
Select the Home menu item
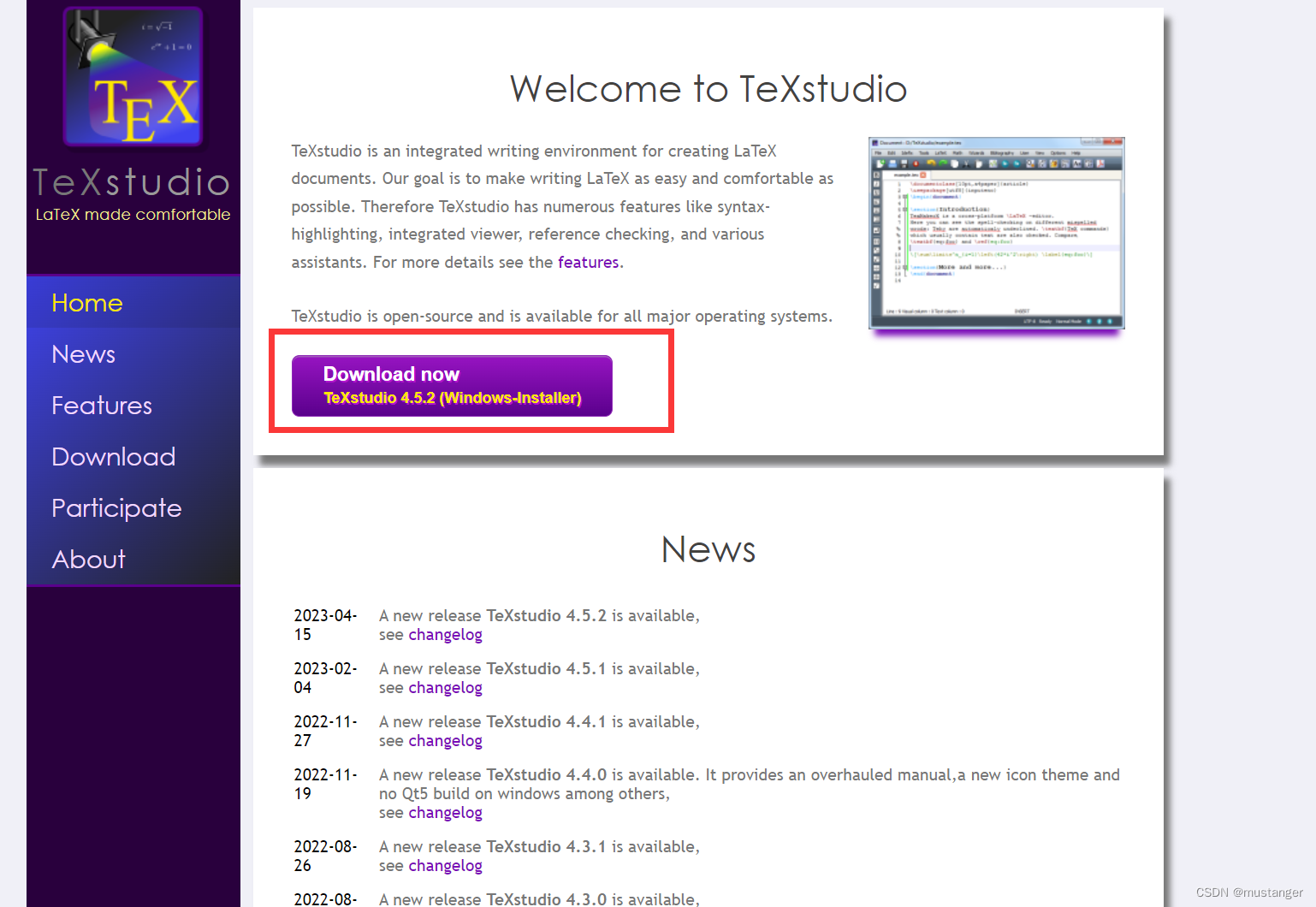[x=86, y=303]
